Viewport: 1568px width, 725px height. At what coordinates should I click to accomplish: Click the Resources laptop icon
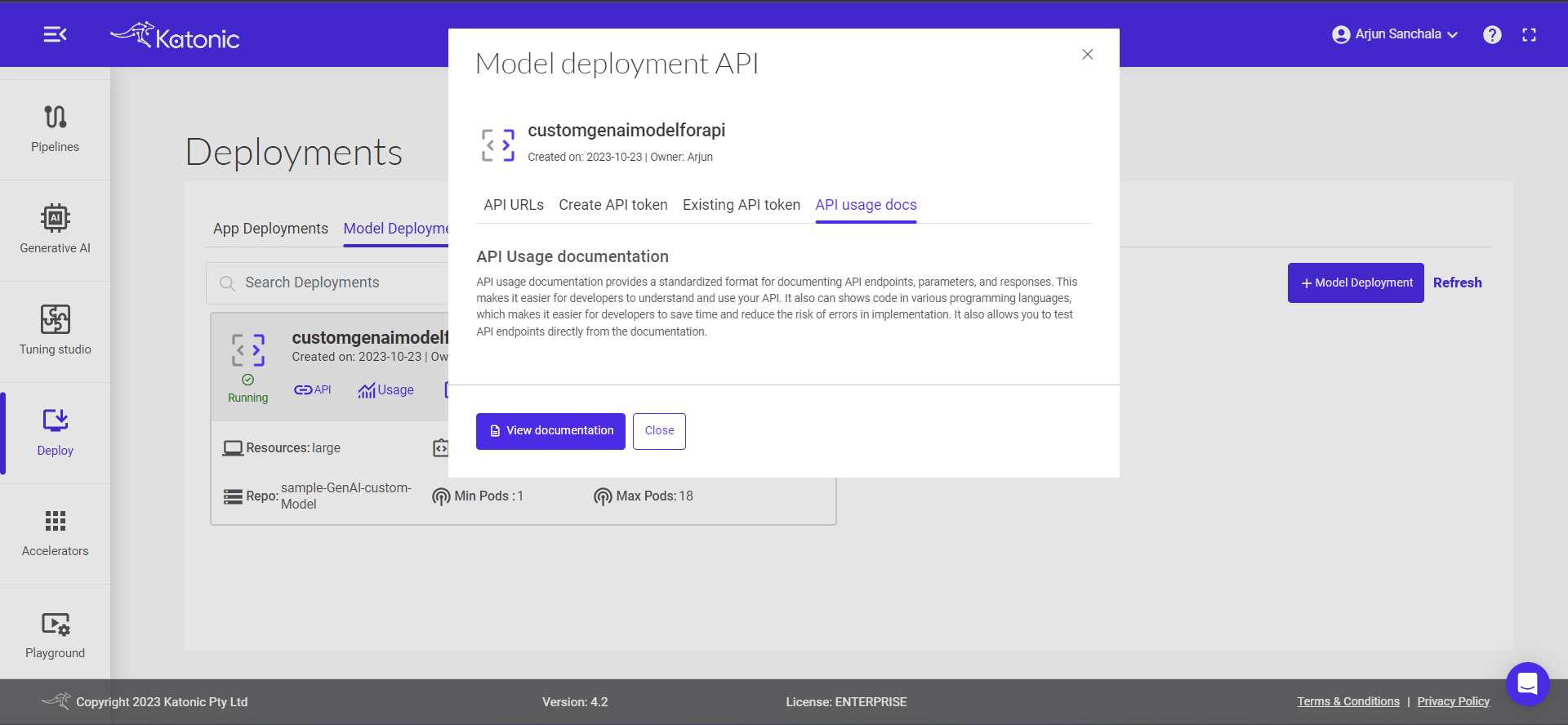233,448
